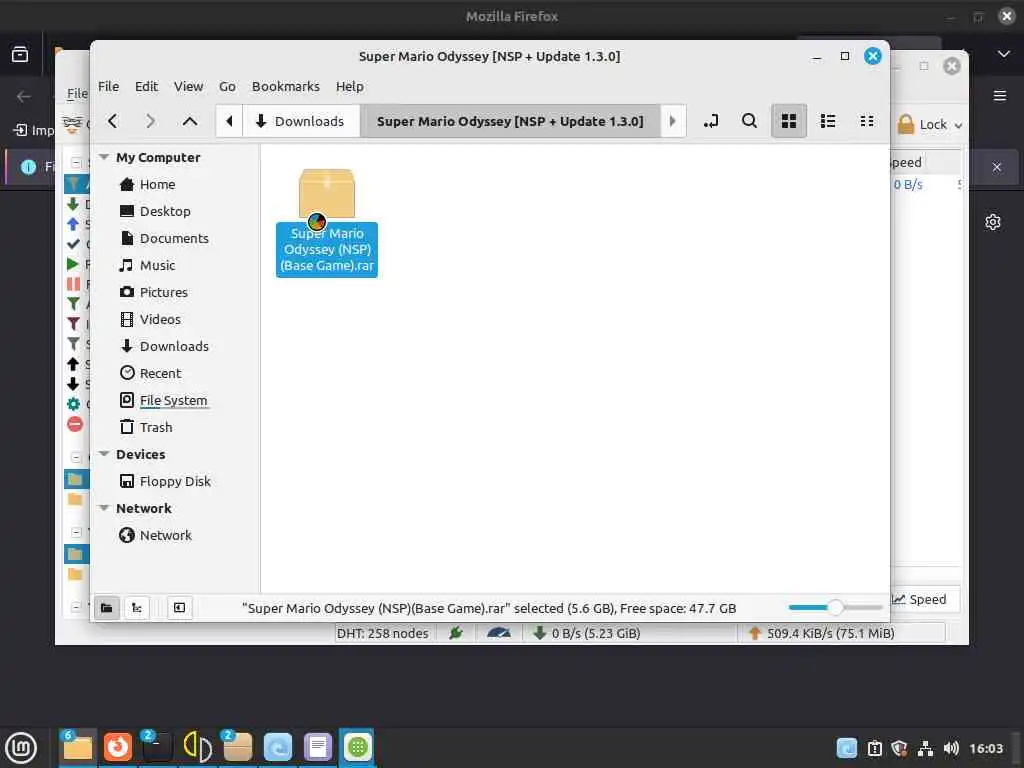The width and height of the screenshot is (1024, 768).
Task: Go back in Nemo file manager
Action: pyautogui.click(x=113, y=121)
